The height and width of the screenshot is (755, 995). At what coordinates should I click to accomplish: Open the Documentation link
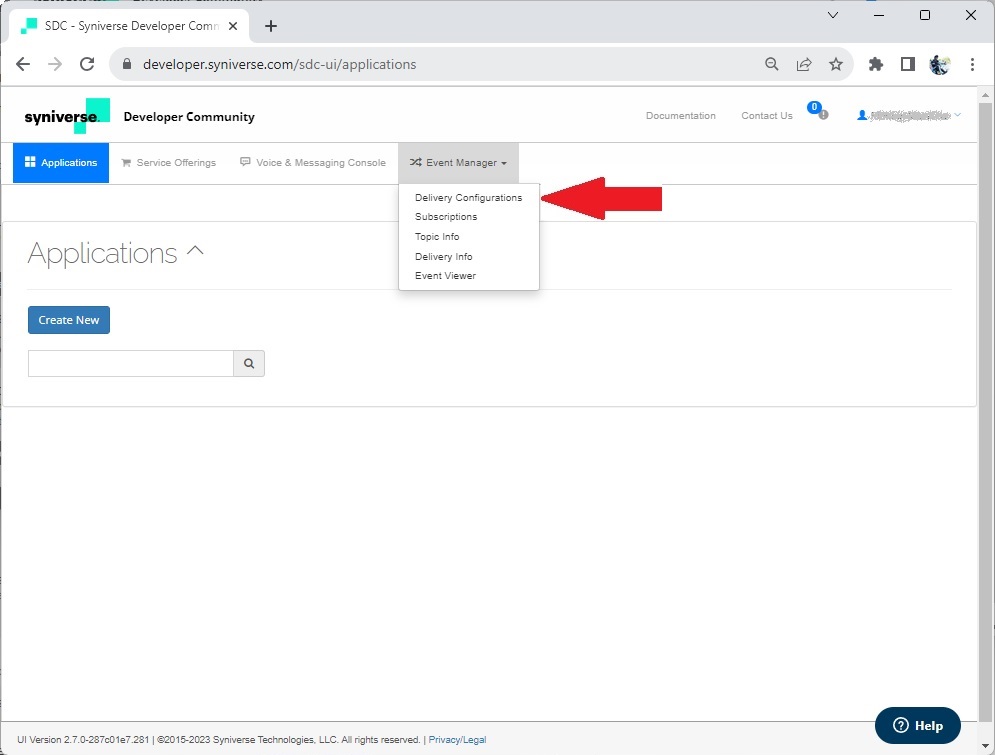click(680, 115)
